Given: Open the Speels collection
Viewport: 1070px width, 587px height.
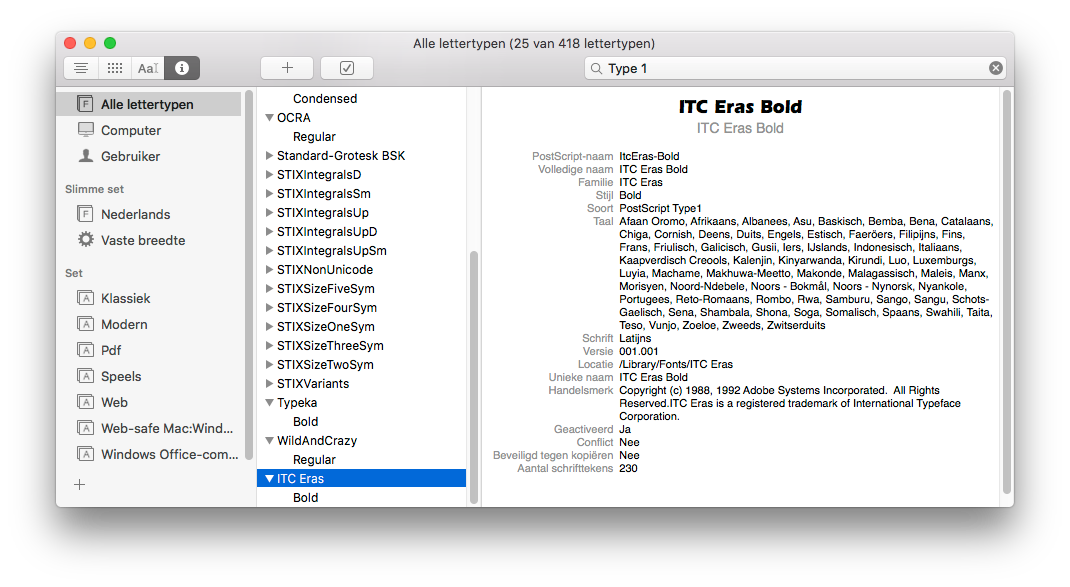Looking at the screenshot, I should [121, 376].
